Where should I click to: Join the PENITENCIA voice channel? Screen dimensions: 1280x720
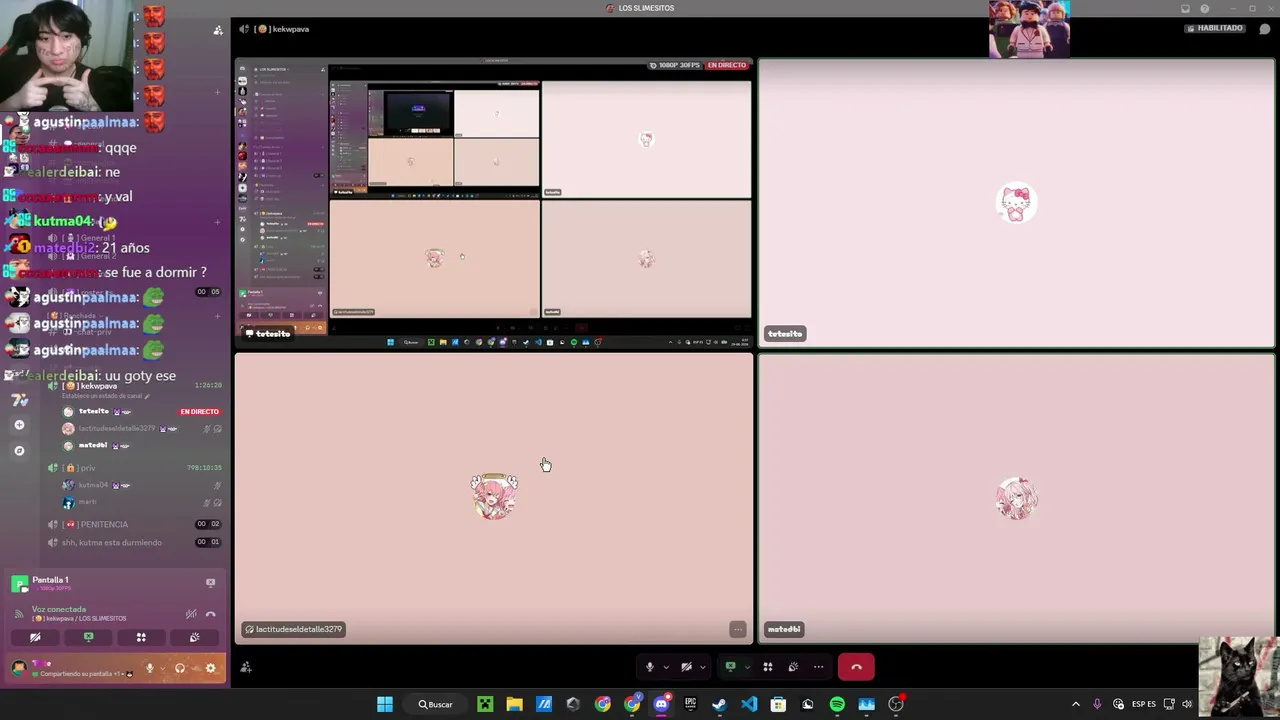click(x=134, y=524)
